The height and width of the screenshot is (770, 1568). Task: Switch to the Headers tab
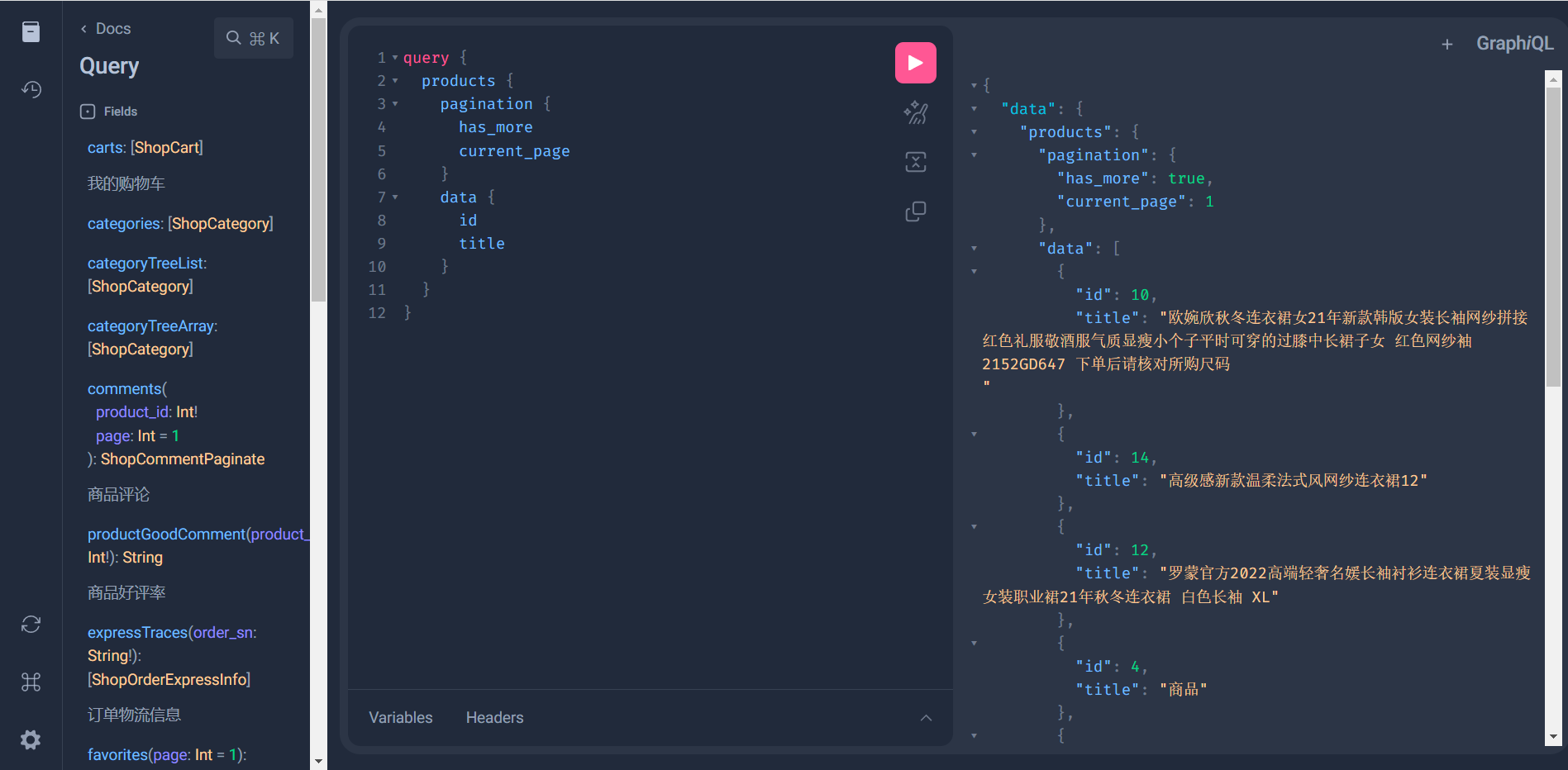pos(494,718)
